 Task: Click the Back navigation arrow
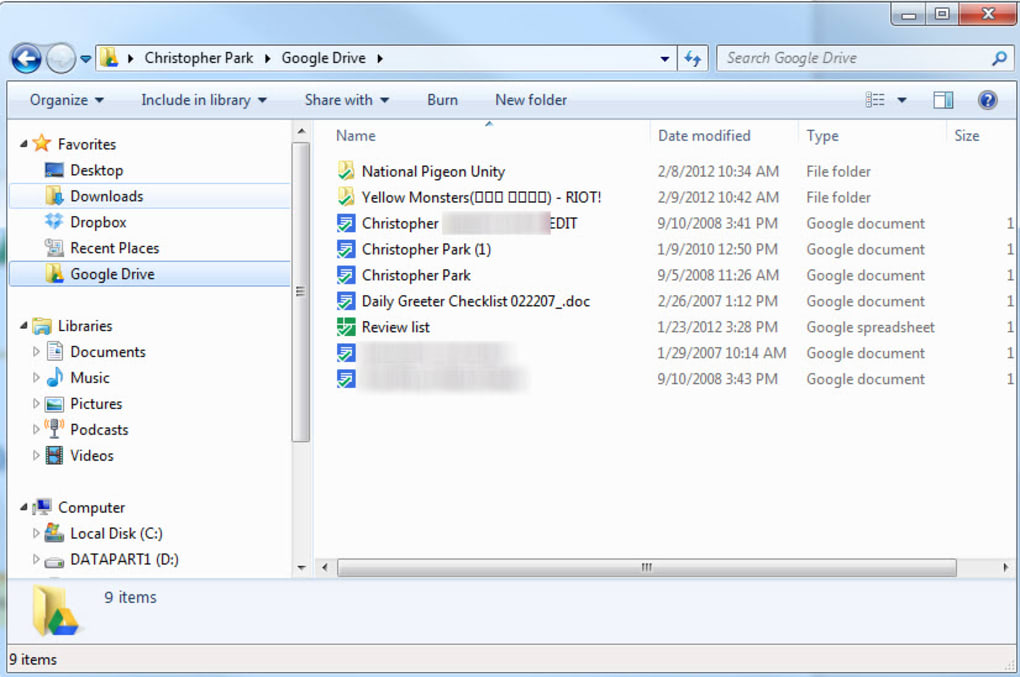[26, 58]
